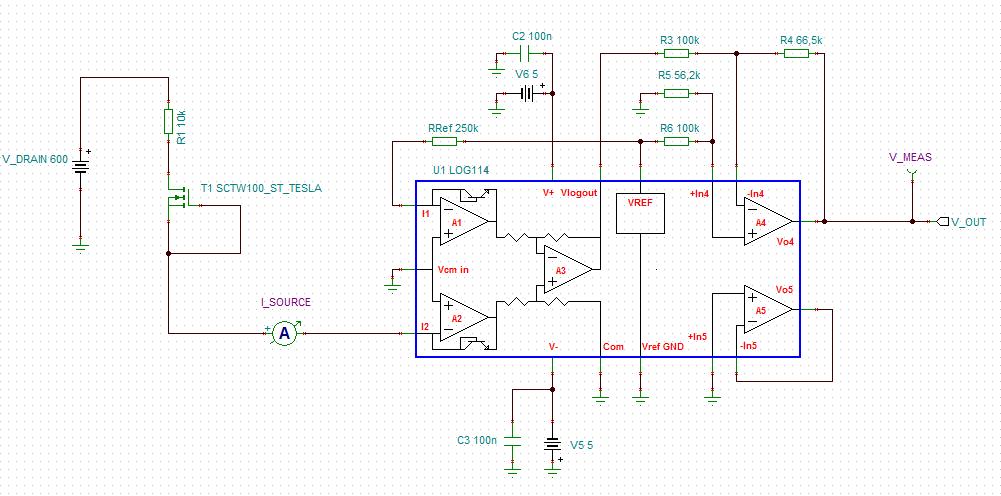Select resistor R3 100k

point(676,54)
